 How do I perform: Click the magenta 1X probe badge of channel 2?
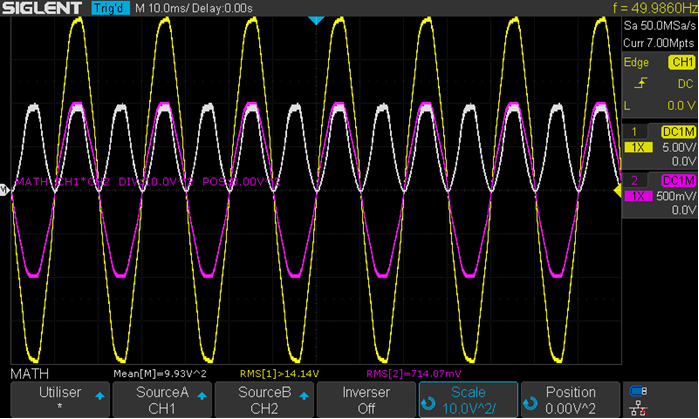pos(638,196)
